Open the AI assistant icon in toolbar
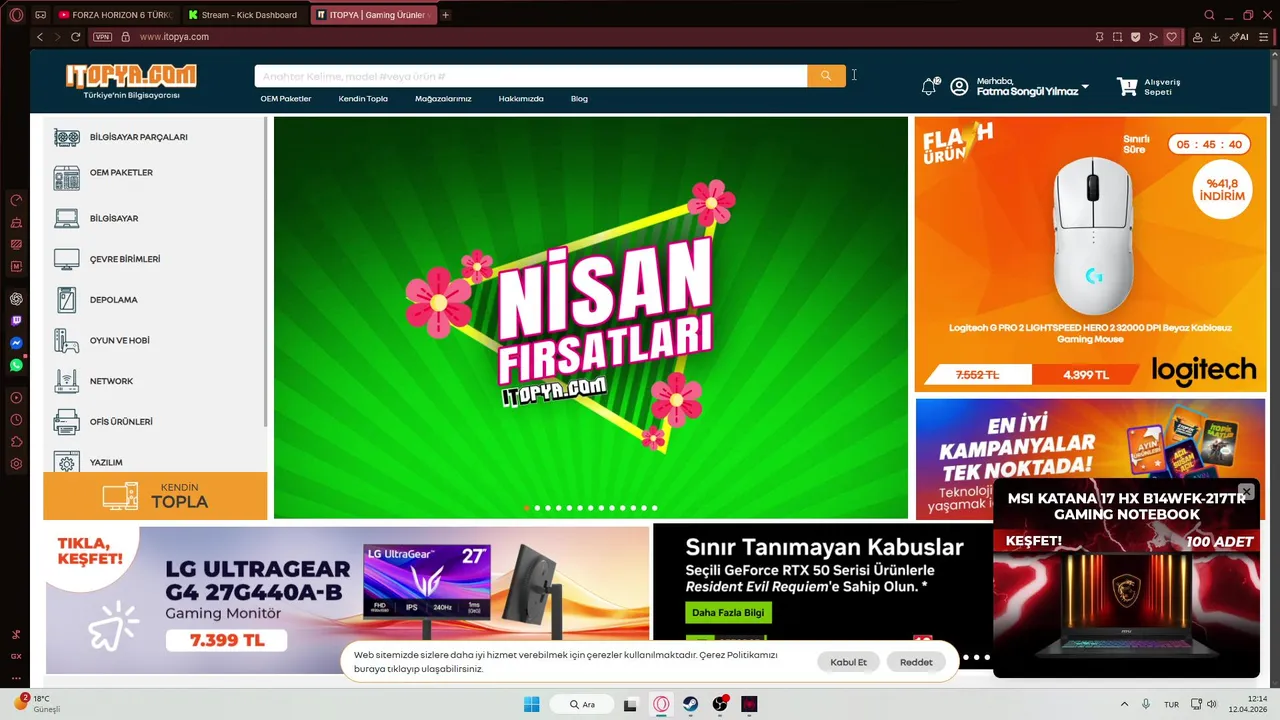The height and width of the screenshot is (720, 1280). [x=1239, y=37]
